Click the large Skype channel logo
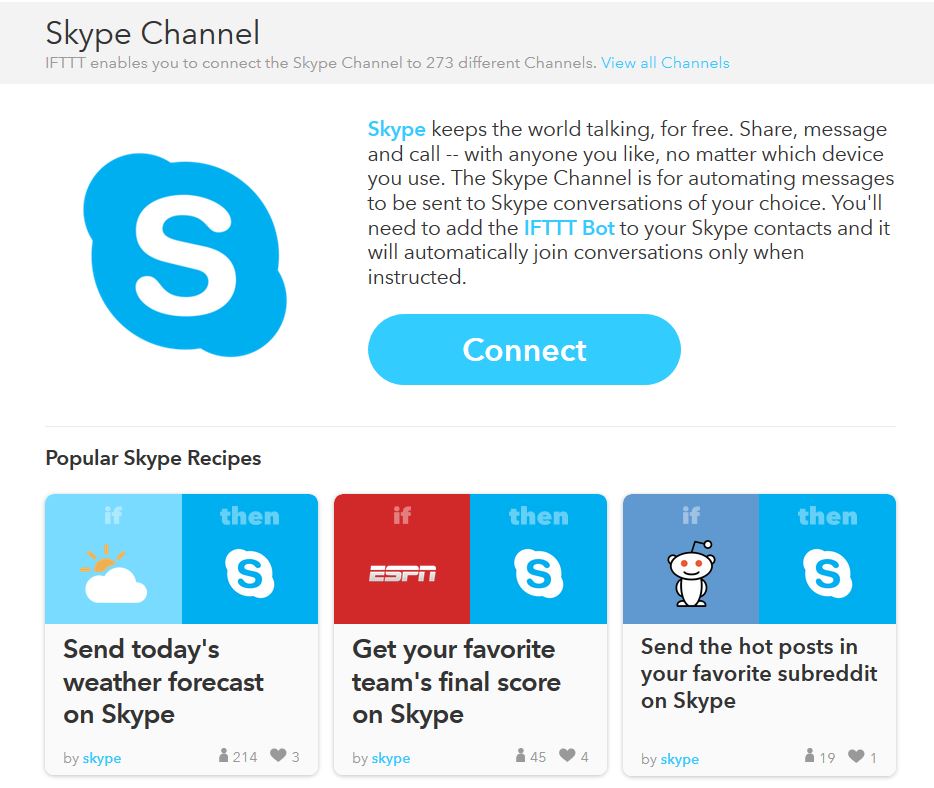The height and width of the screenshot is (788, 934). point(185,255)
